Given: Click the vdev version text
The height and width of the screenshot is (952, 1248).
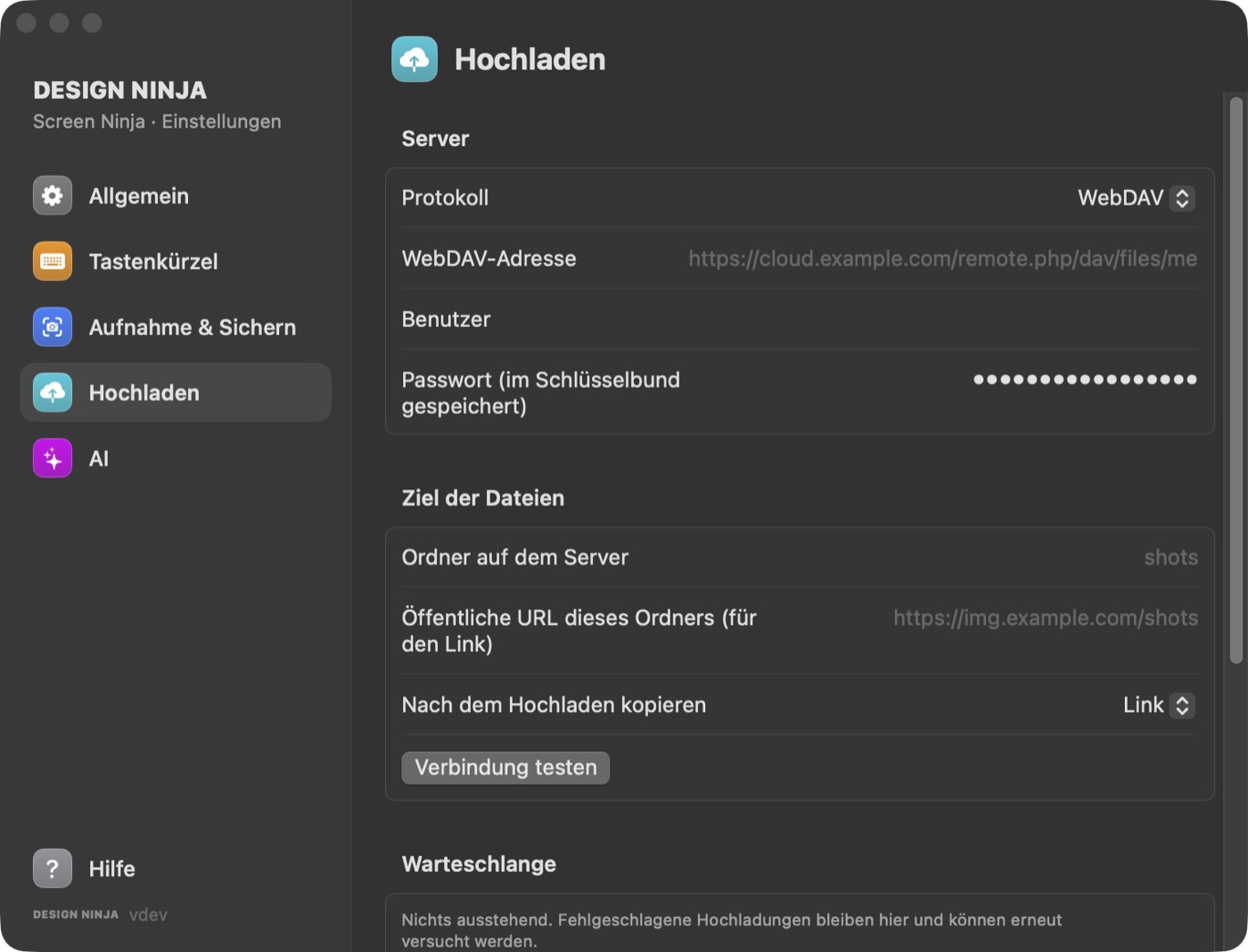Looking at the screenshot, I should pyautogui.click(x=148, y=915).
